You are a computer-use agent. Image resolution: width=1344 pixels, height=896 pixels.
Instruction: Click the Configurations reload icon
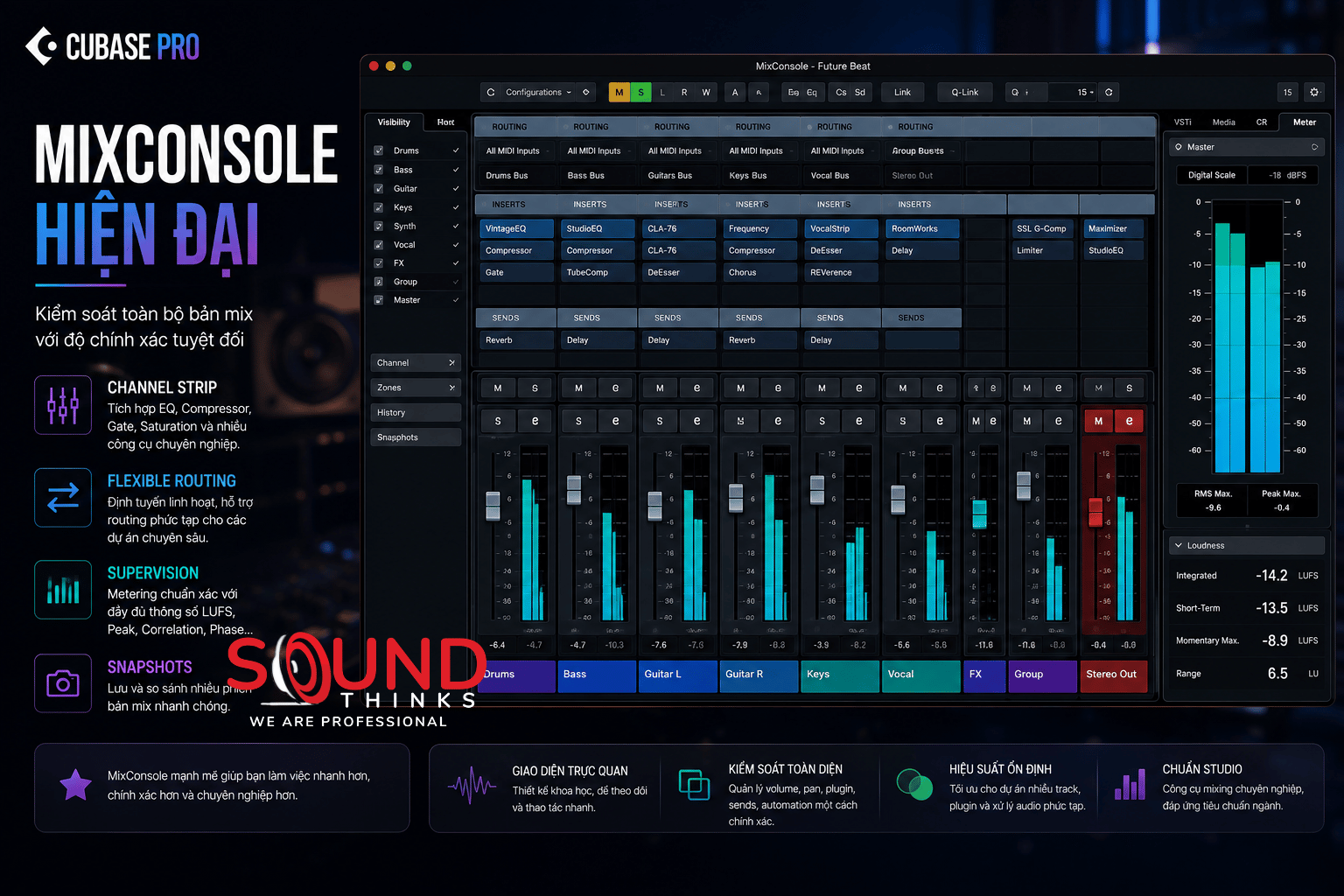(491, 92)
